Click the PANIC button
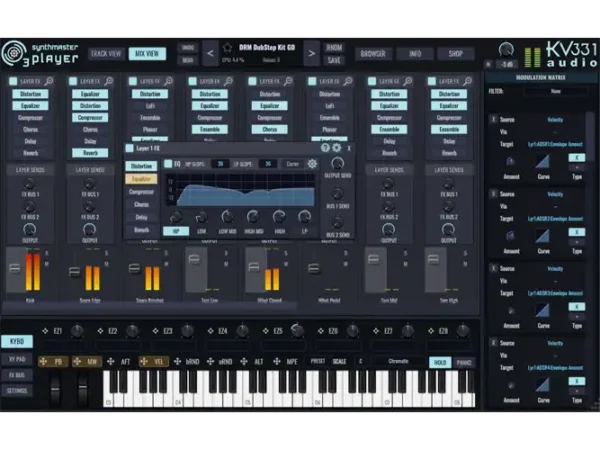 coord(464,362)
